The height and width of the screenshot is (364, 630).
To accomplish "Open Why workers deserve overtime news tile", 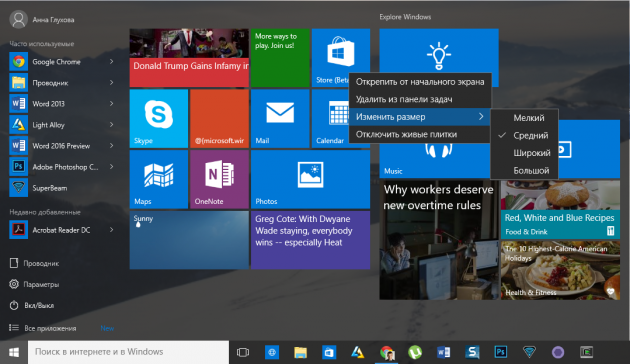I will click(439, 240).
